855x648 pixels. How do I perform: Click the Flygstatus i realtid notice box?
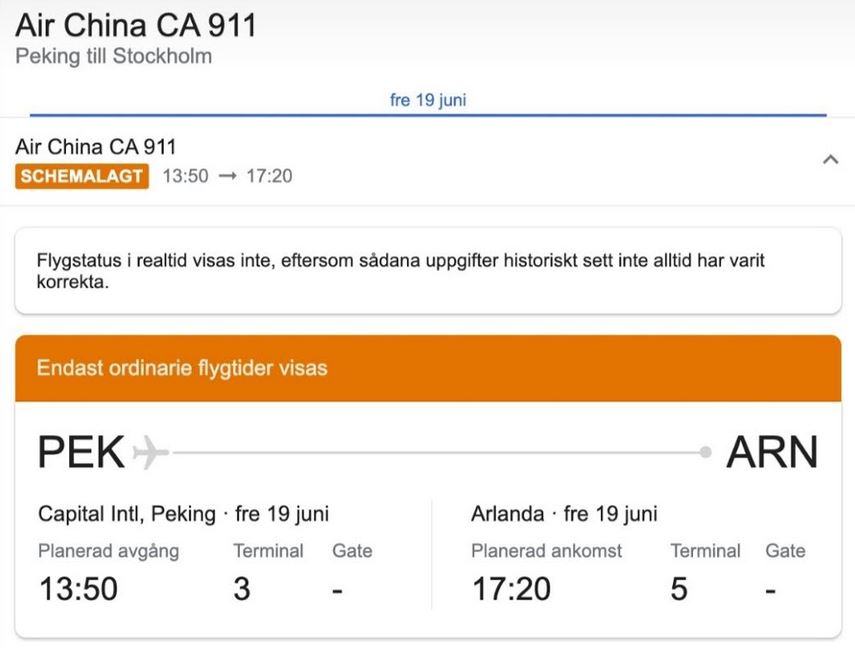click(428, 271)
